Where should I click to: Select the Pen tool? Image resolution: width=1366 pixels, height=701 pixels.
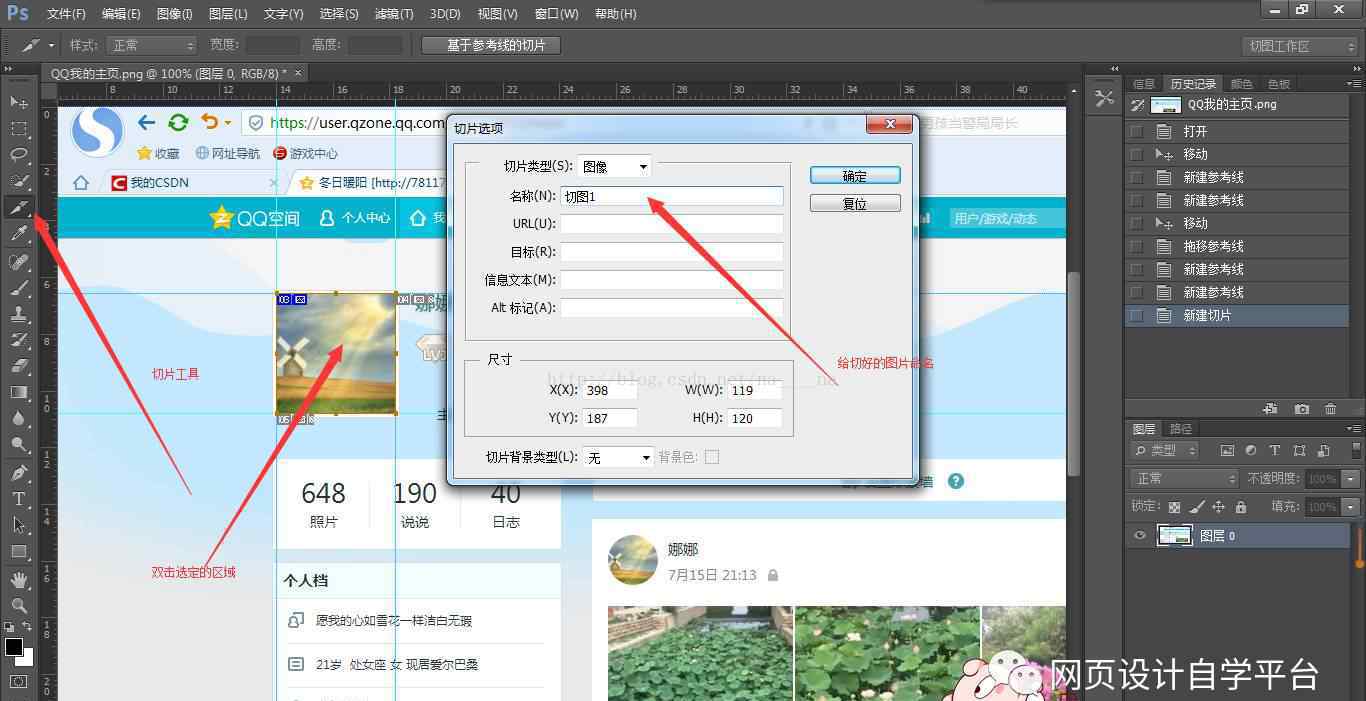pos(19,472)
